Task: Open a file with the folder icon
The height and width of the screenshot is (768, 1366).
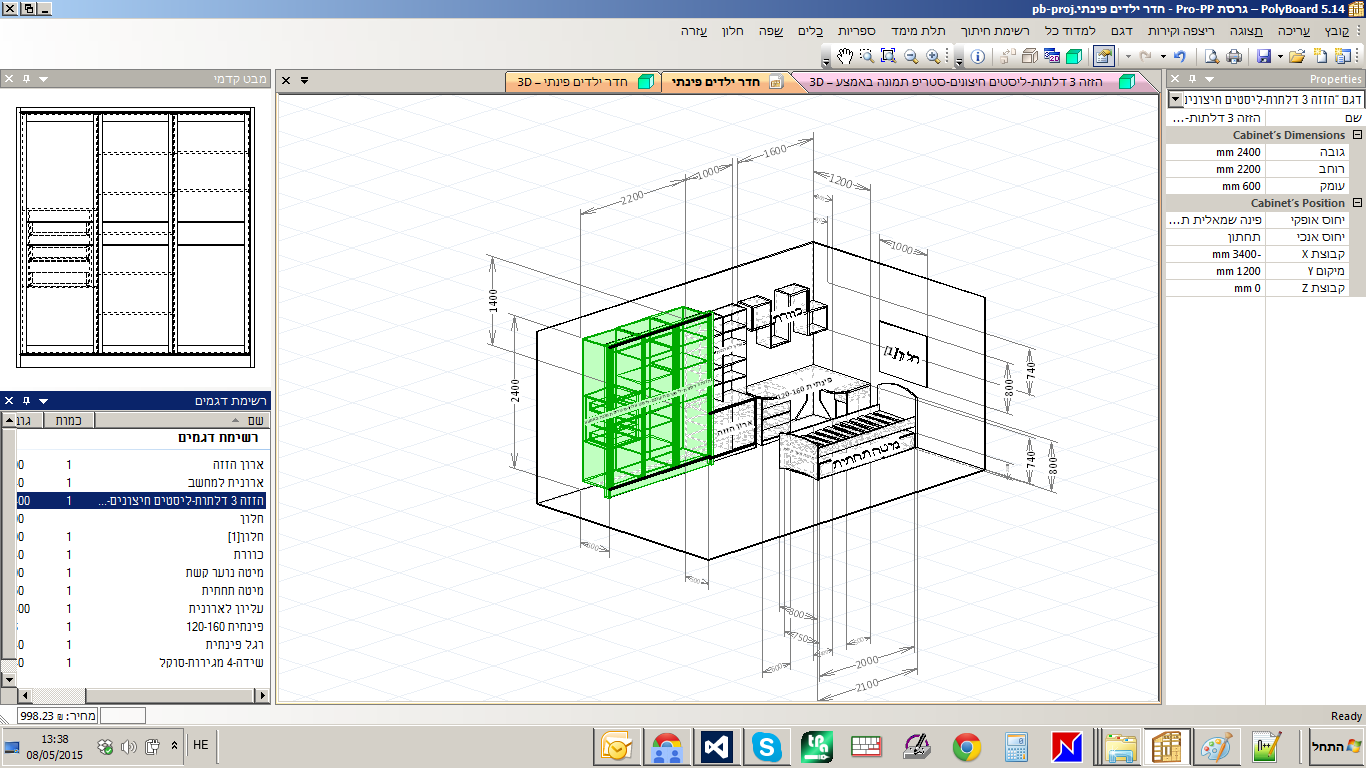Action: point(1297,56)
